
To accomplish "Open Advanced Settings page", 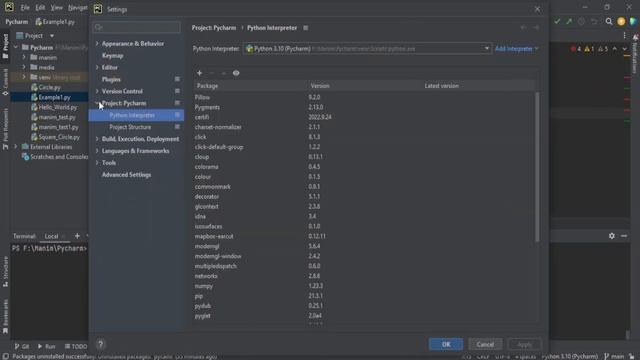I will [x=127, y=175].
